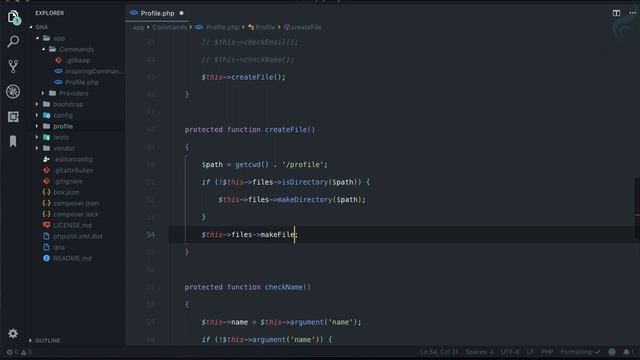This screenshot has width=640, height=360.
Task: Click the app breadcrumb segment
Action: [138, 27]
